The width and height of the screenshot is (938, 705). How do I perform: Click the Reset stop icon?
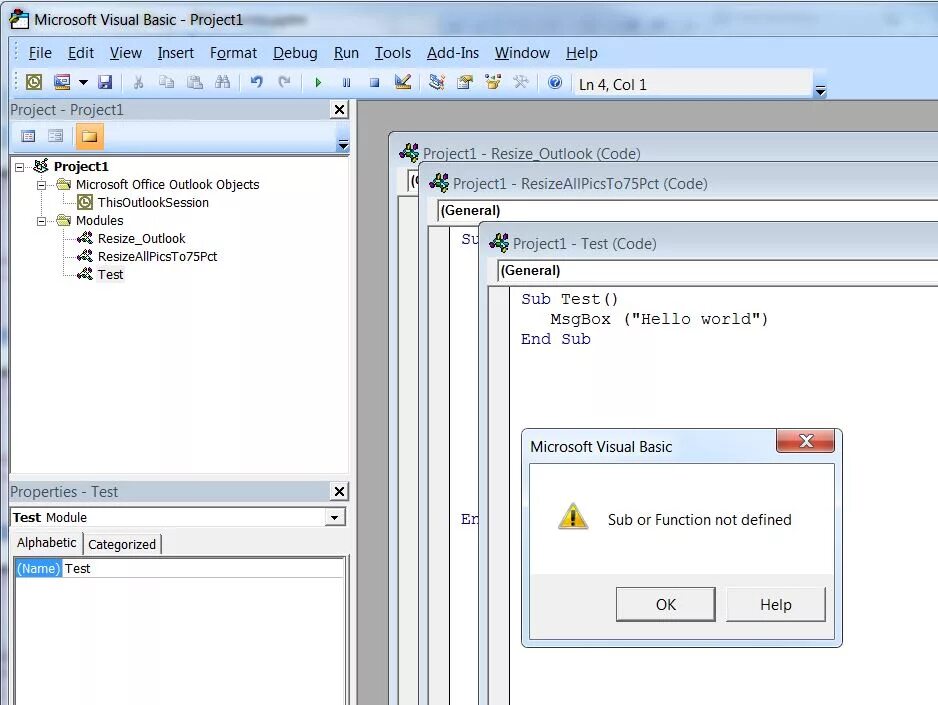click(374, 83)
